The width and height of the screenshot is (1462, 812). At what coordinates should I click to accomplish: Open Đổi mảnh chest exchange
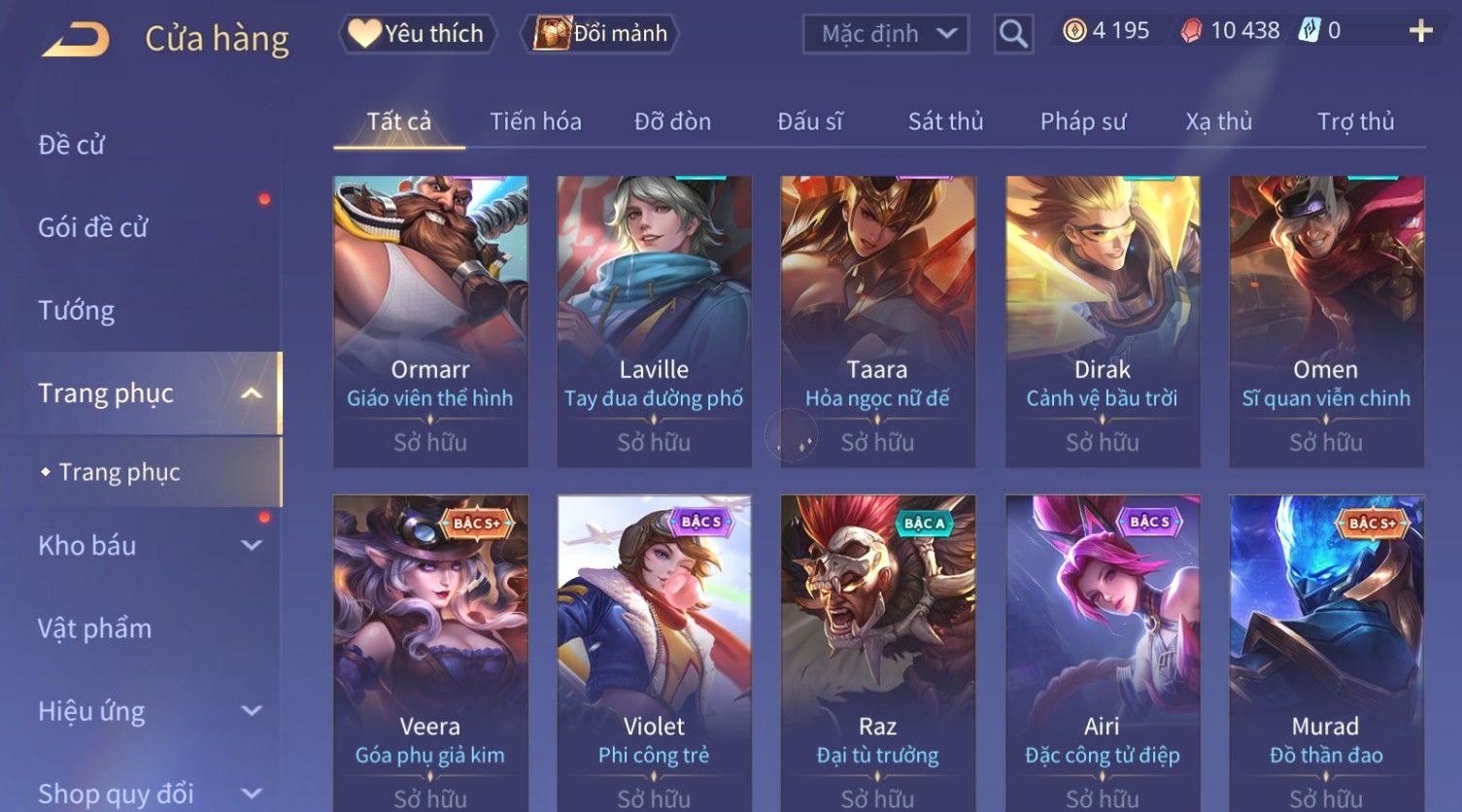click(600, 34)
